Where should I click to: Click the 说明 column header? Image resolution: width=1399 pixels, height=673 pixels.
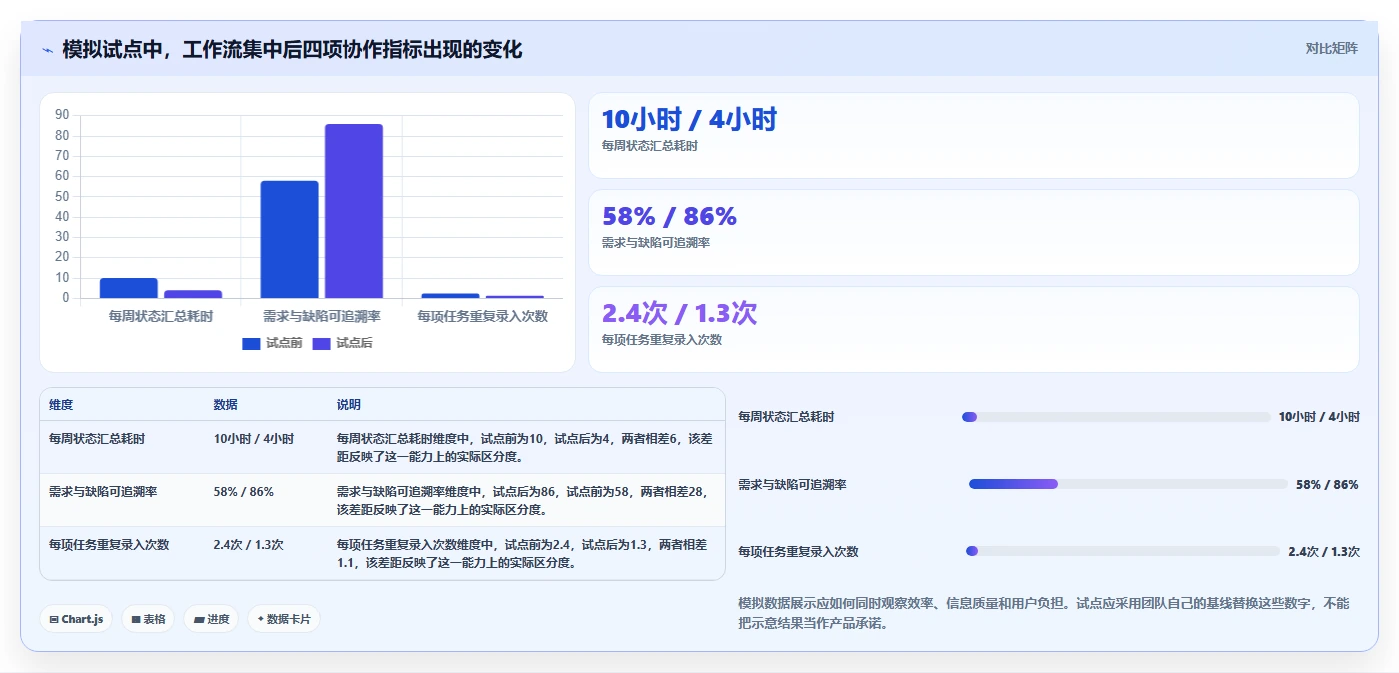point(349,405)
